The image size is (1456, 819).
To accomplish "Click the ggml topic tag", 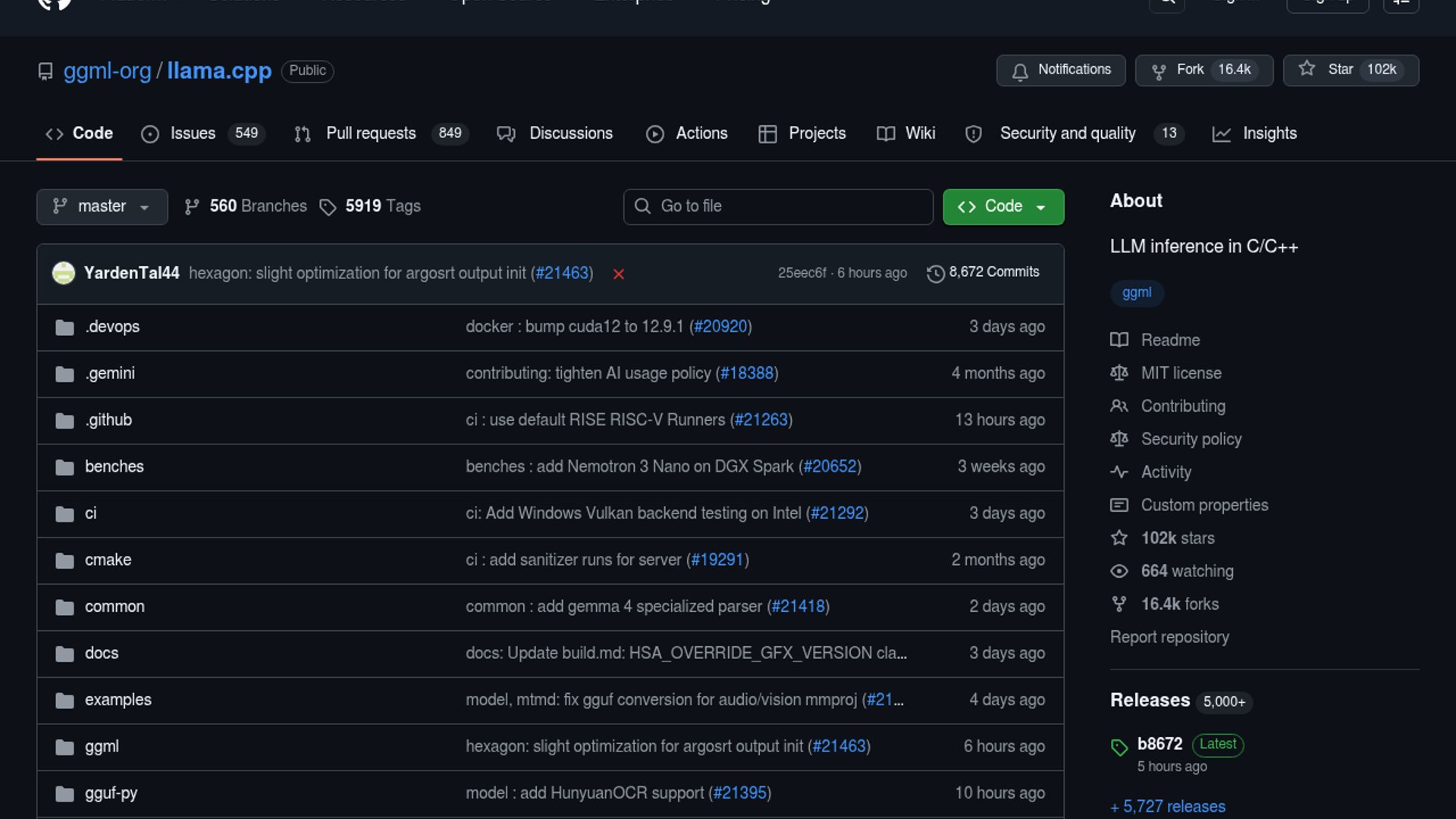I will pos(1136,293).
